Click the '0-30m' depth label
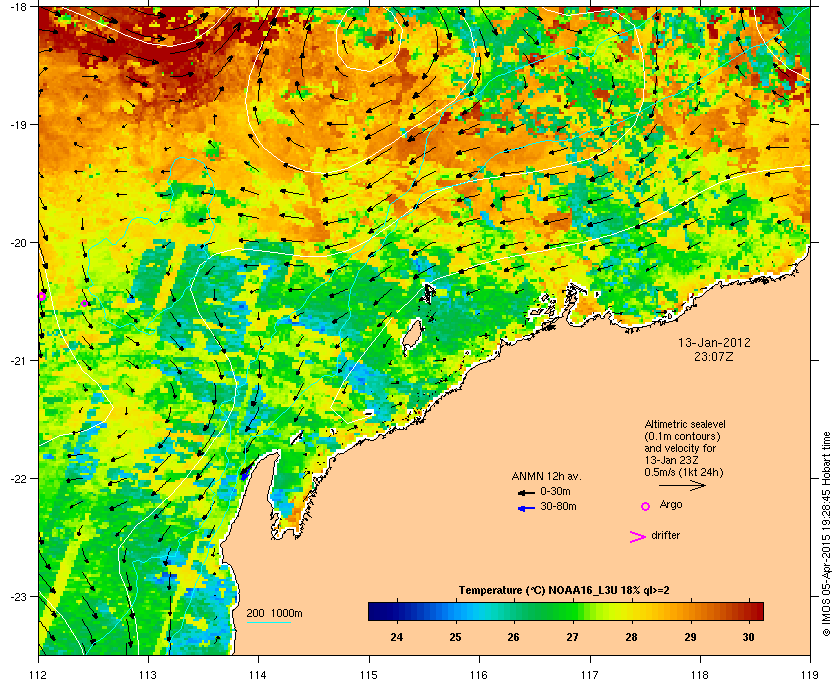Image resolution: width=840 pixels, height=680 pixels. [555, 491]
